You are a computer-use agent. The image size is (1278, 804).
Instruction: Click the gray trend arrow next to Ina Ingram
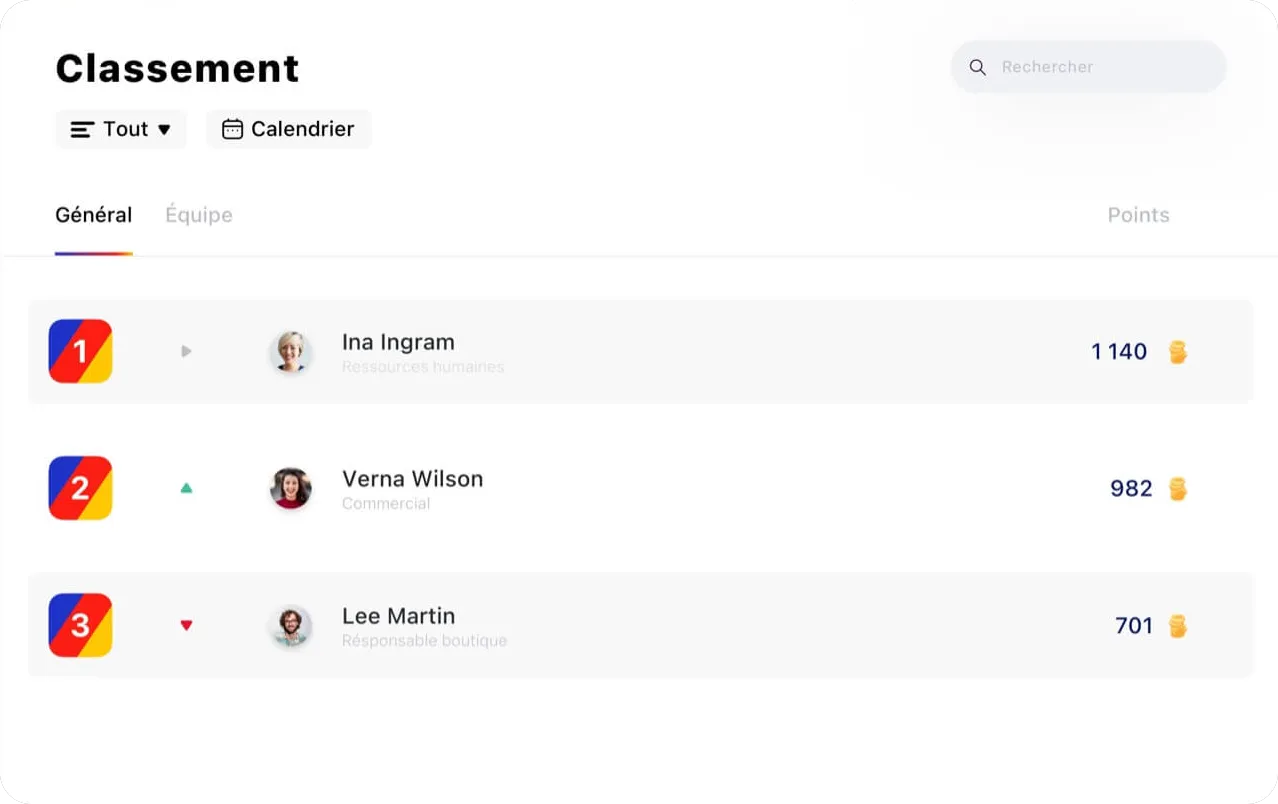[186, 351]
